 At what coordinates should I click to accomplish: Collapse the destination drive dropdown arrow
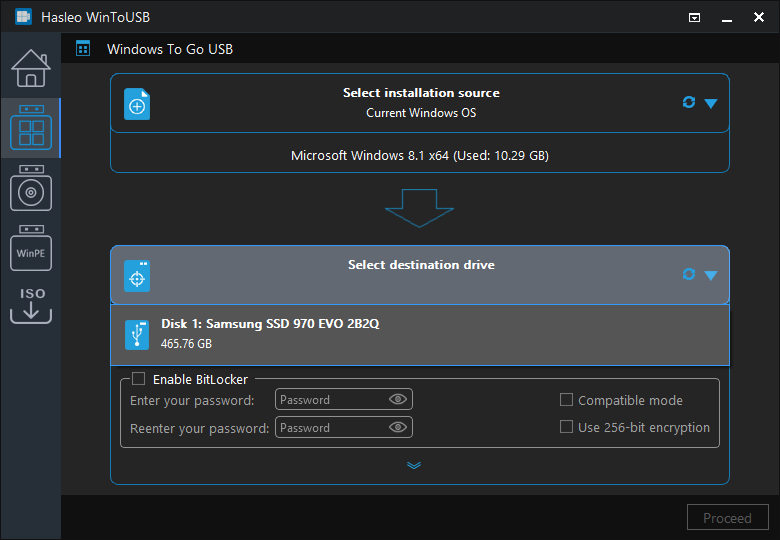pos(711,275)
